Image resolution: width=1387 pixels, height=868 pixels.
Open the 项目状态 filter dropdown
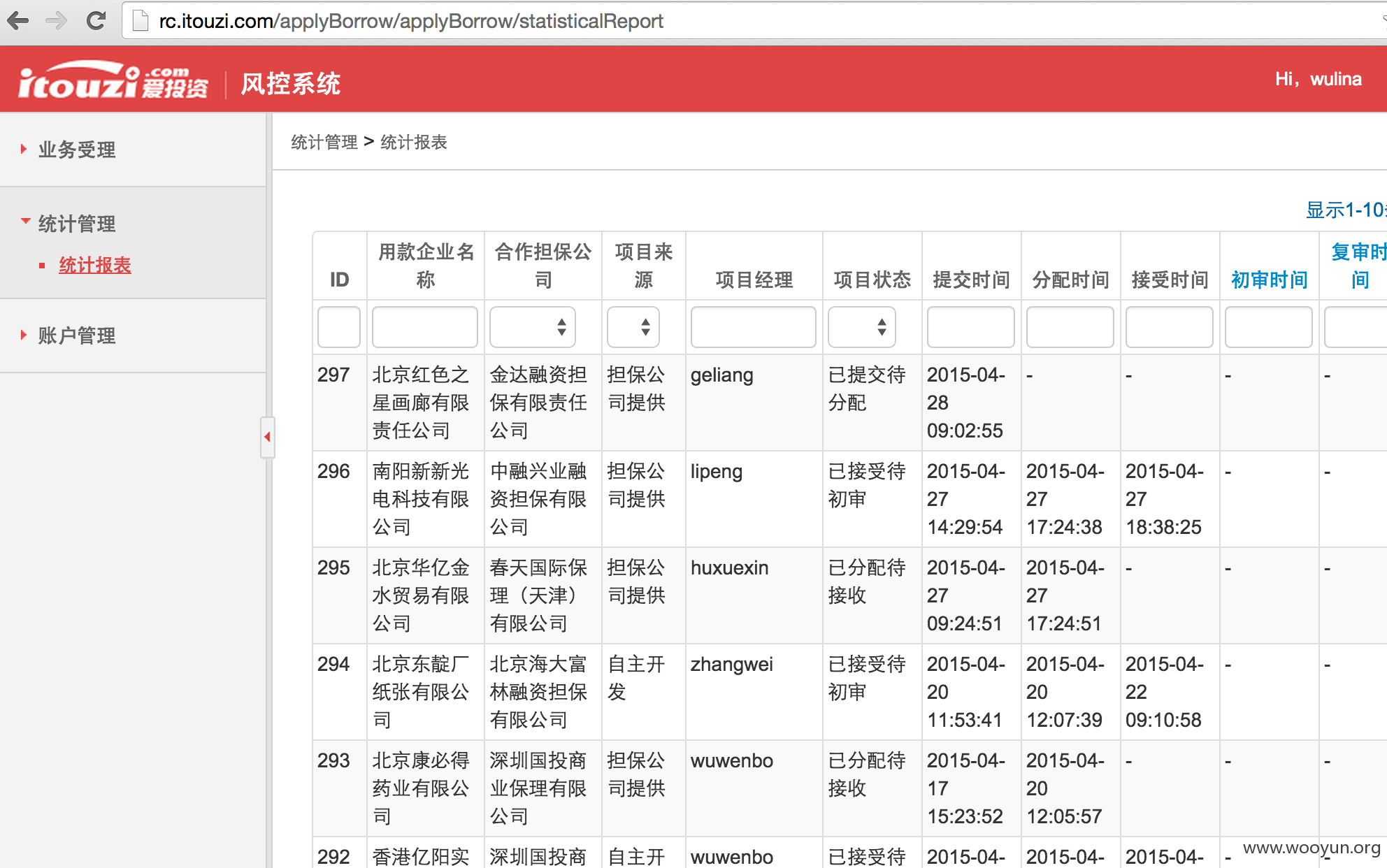pyautogui.click(x=862, y=326)
